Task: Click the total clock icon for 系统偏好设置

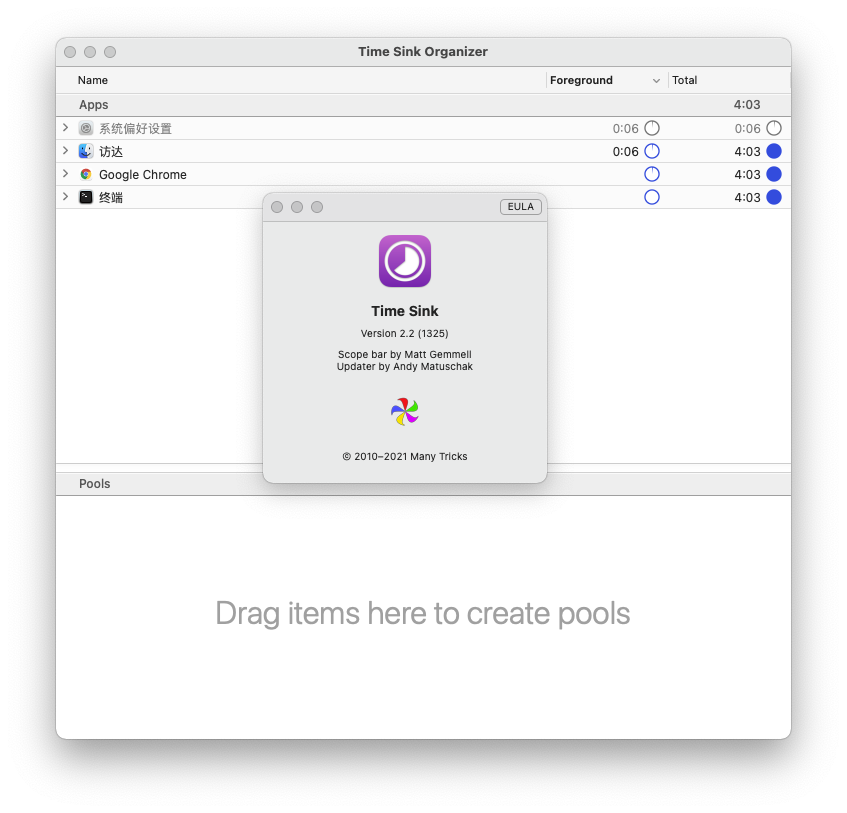Action: point(774,128)
